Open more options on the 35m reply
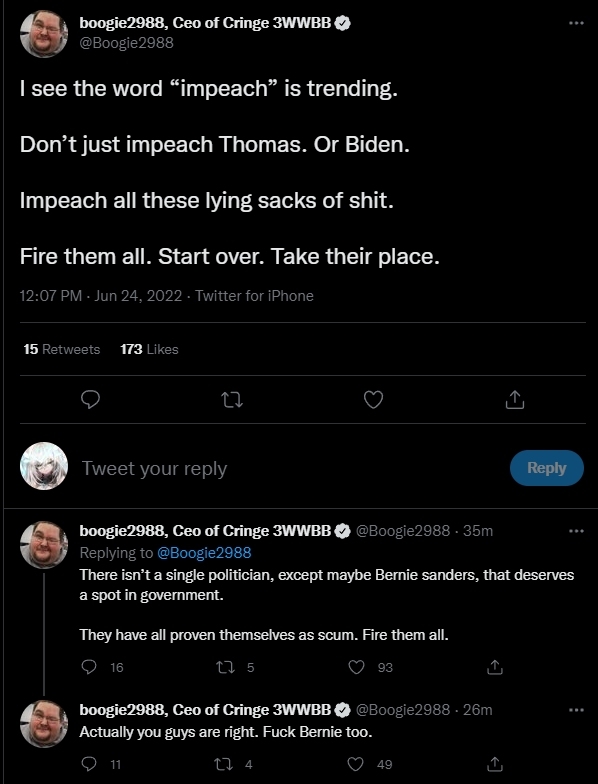The height and width of the screenshot is (784, 598). click(x=576, y=531)
